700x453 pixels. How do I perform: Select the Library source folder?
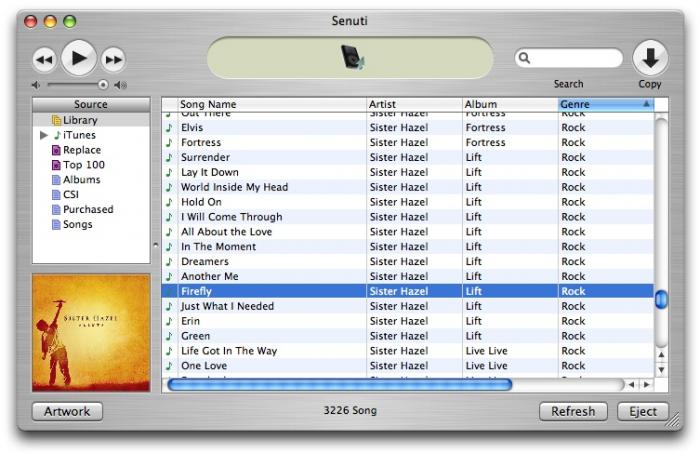(80, 120)
